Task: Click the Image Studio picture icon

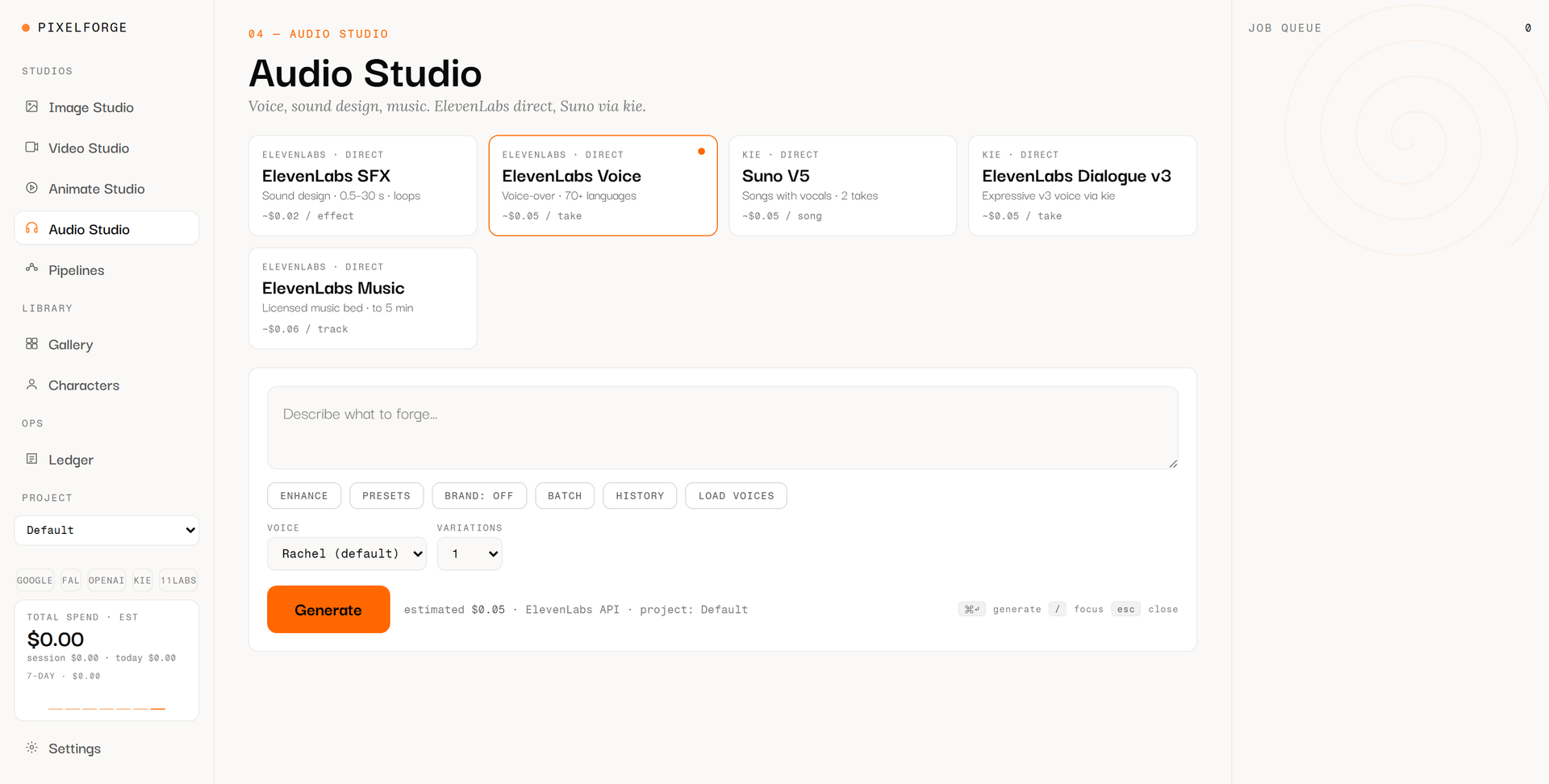Action: (31, 106)
